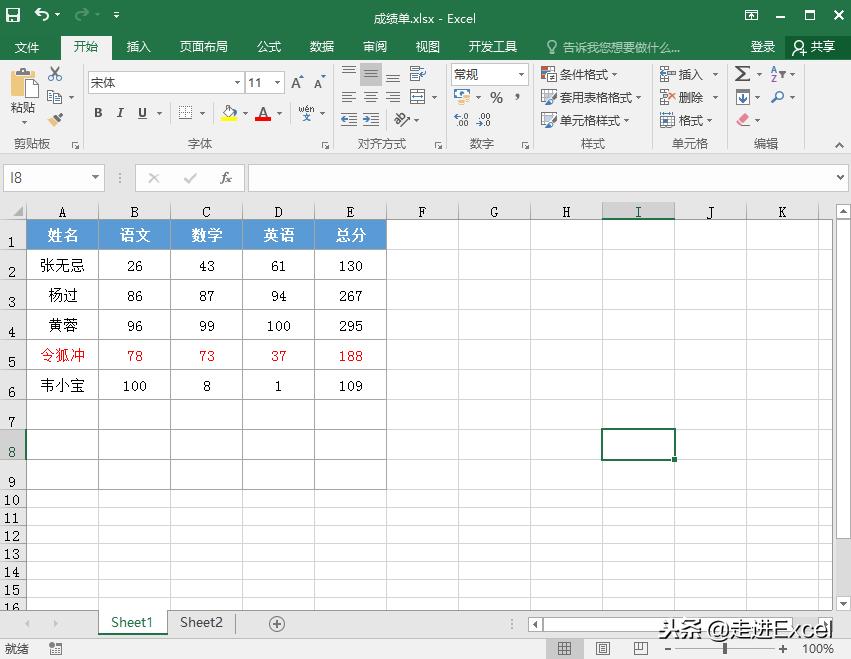Click the 登录 sign-in button
This screenshot has height=659, width=851.
(x=762, y=46)
